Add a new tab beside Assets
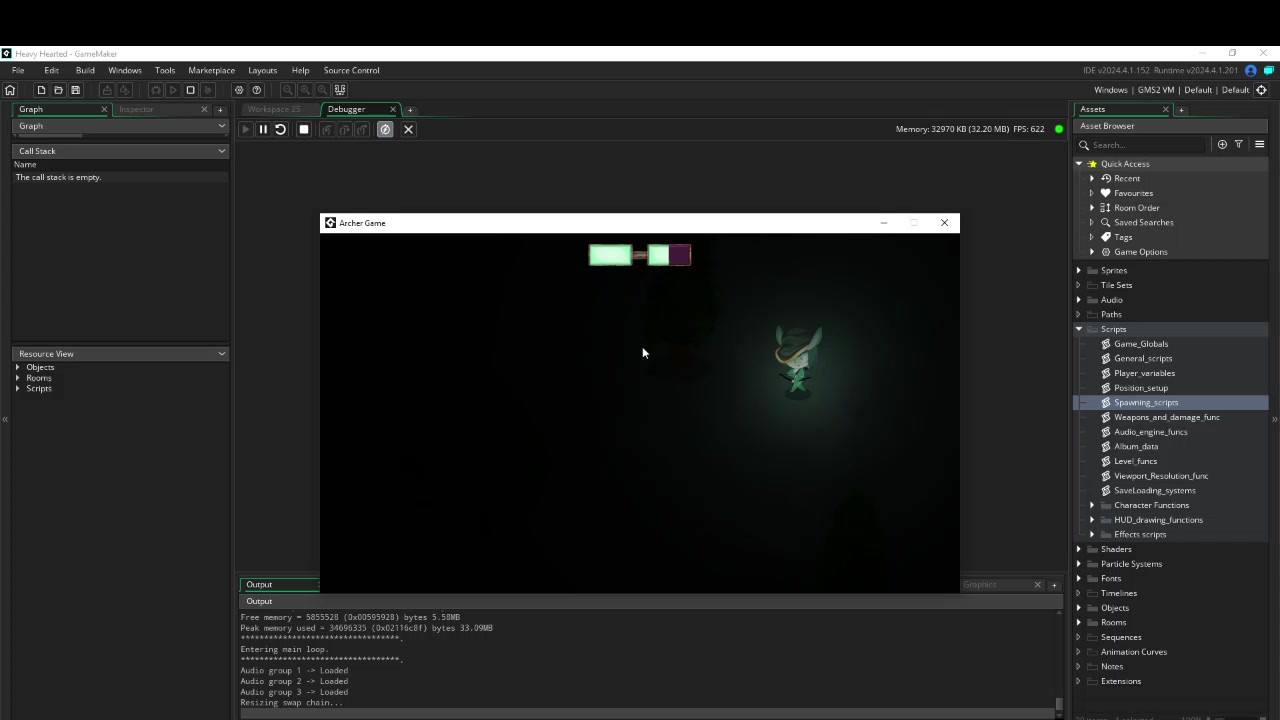This screenshot has height=720, width=1280. point(1181,109)
